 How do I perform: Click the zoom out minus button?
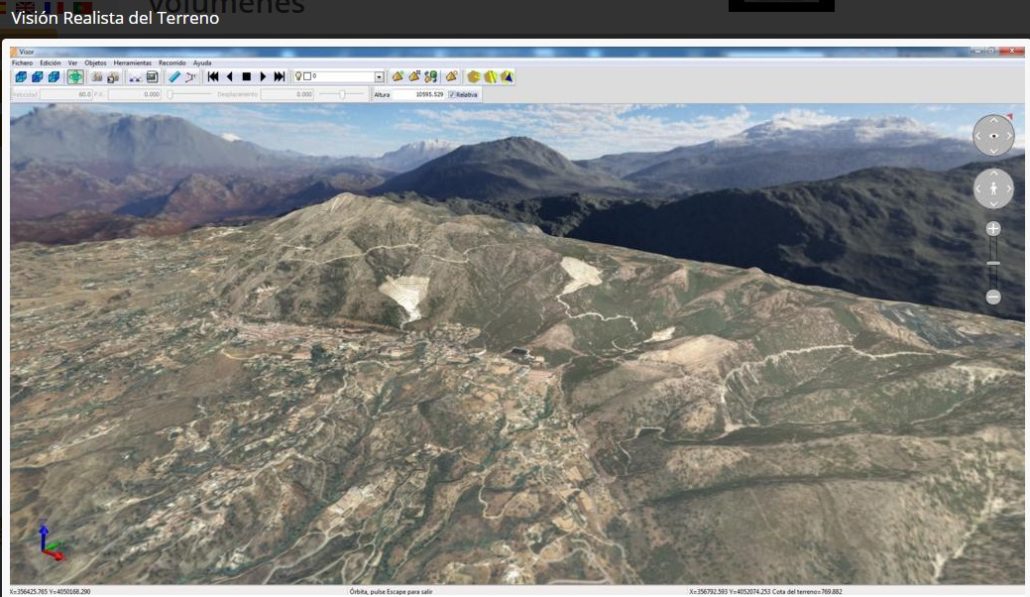[993, 297]
